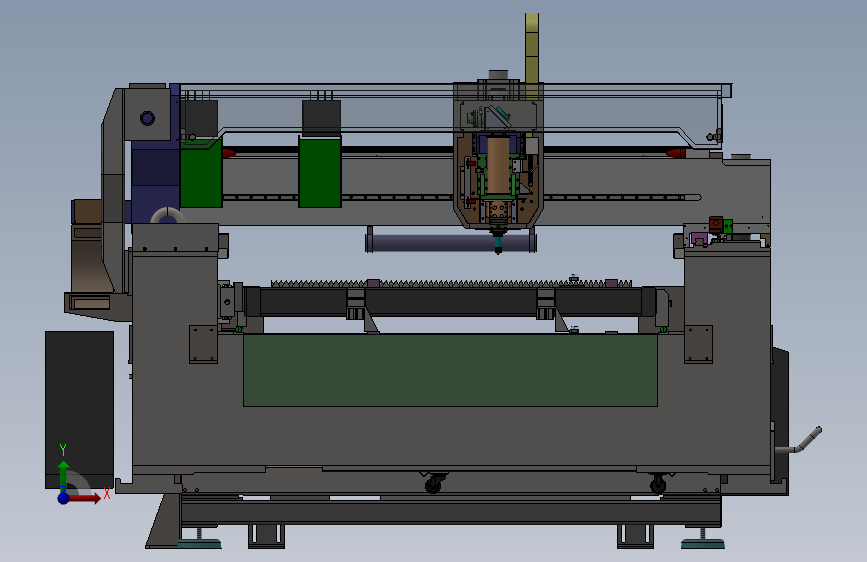Select the black cabinet left of the machine
The width and height of the screenshot is (867, 562).
coord(80,409)
